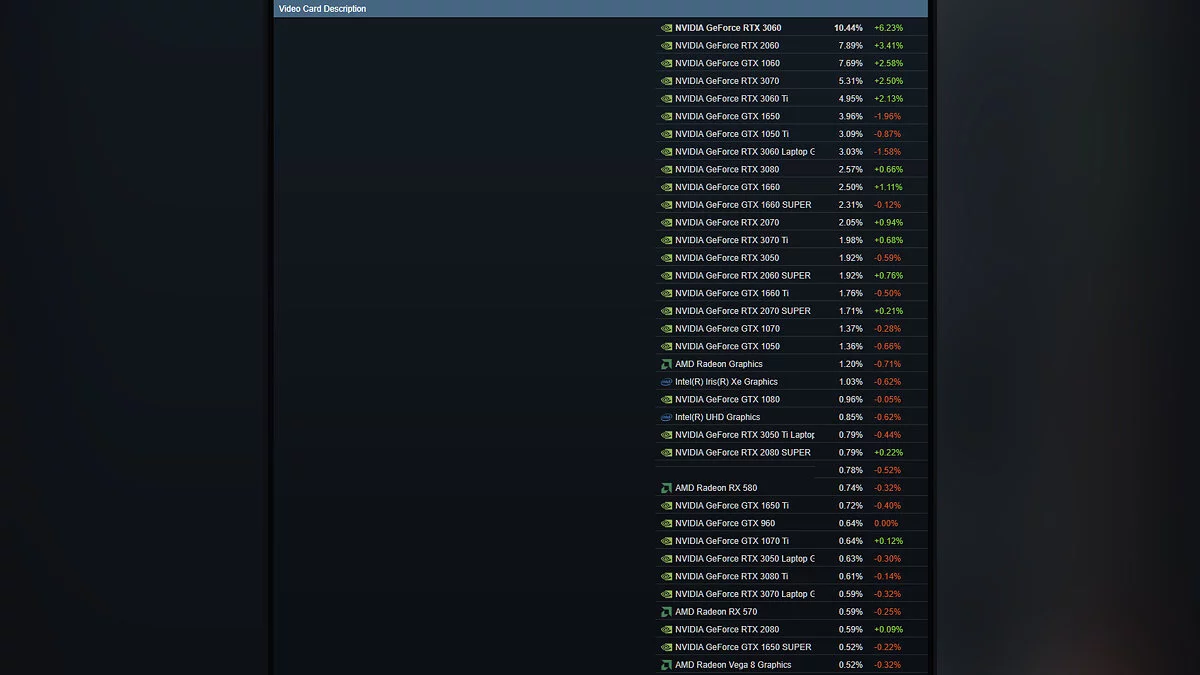Image resolution: width=1200 pixels, height=675 pixels.
Task: Select NVIDIA GeForce RTX 2070 SUPER label
Action: point(743,311)
